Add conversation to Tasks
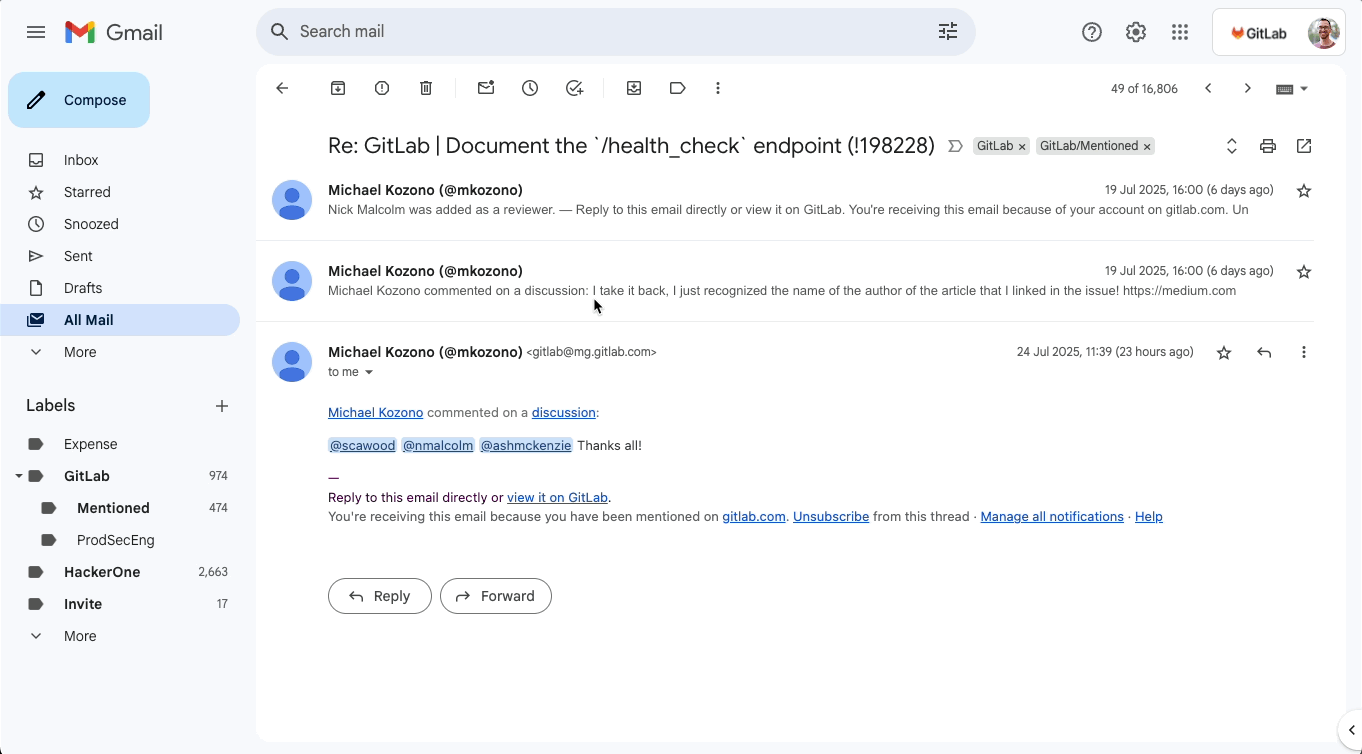This screenshot has height=754, width=1362. 574,88
